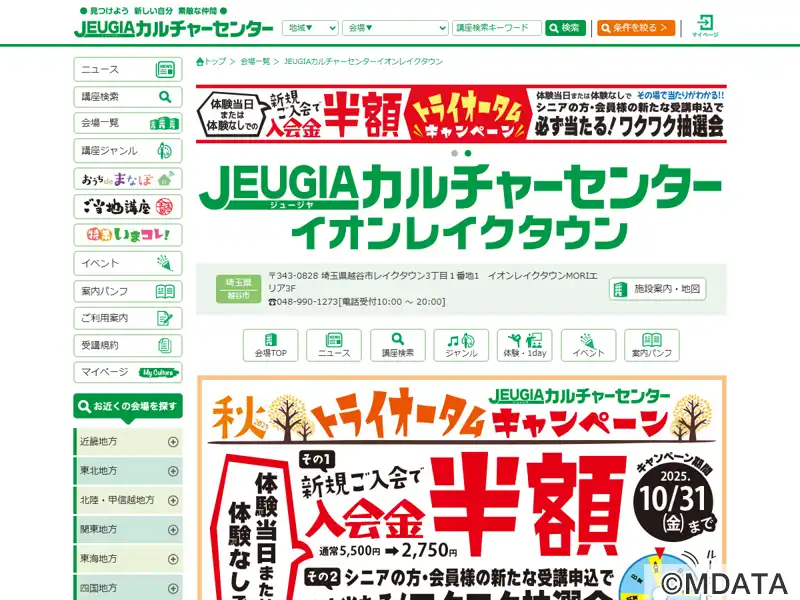
Task: Click the JEUGIAカルチャーセンター header logo
Action: pos(173,29)
